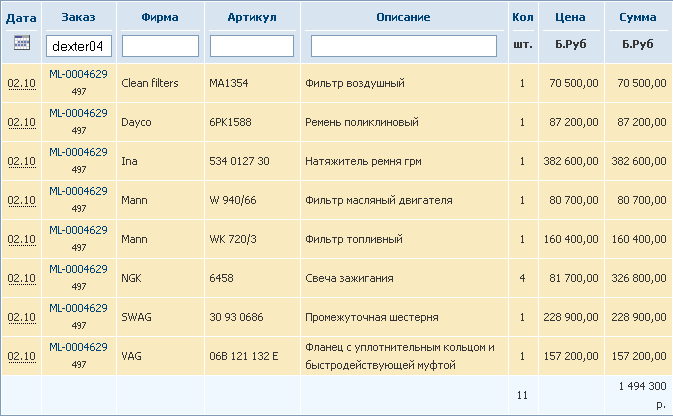
Task: Click the sum 326 800,00
Action: (639, 278)
